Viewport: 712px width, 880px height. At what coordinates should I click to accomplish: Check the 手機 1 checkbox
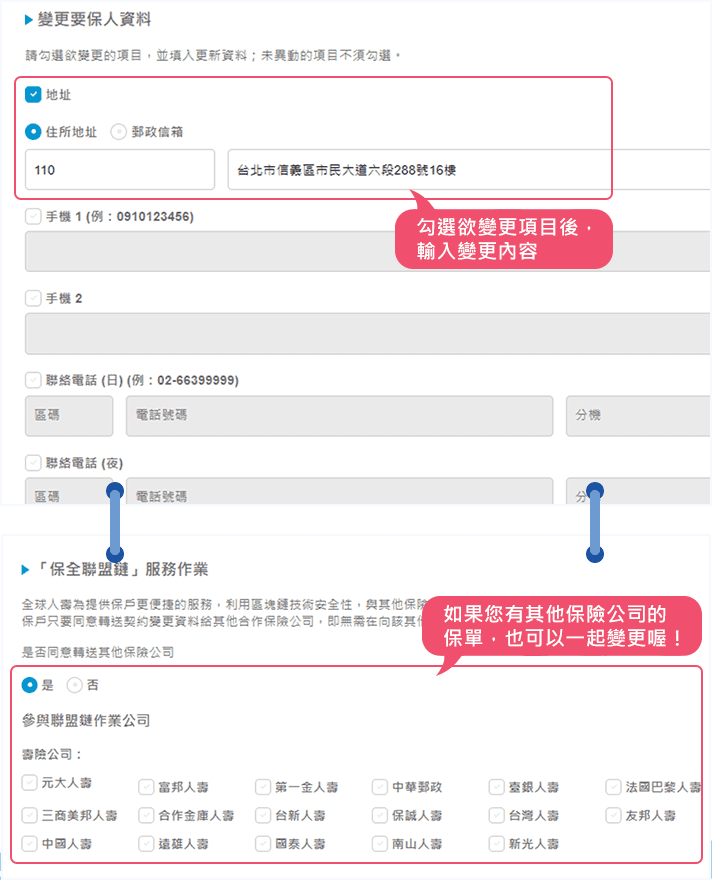click(33, 216)
